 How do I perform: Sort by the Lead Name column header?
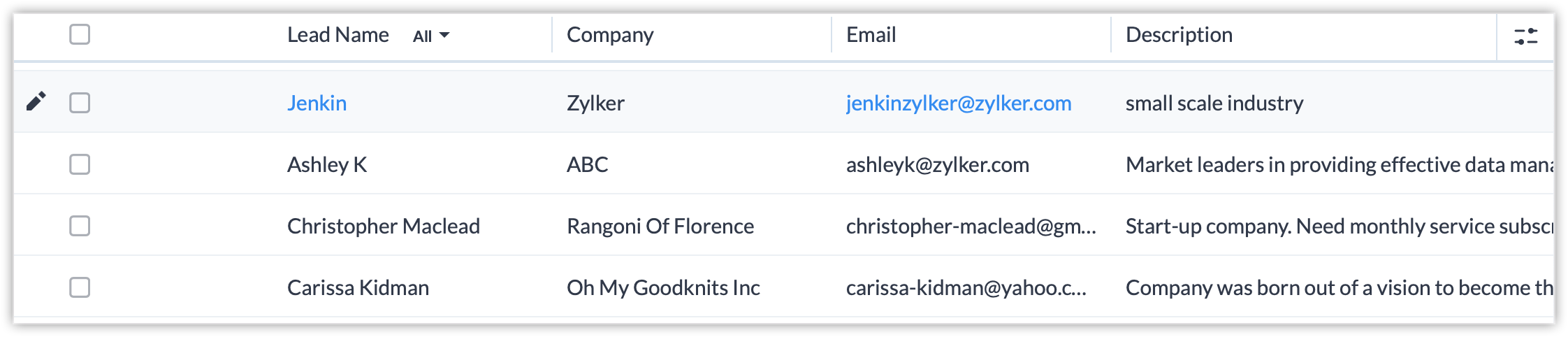337,35
